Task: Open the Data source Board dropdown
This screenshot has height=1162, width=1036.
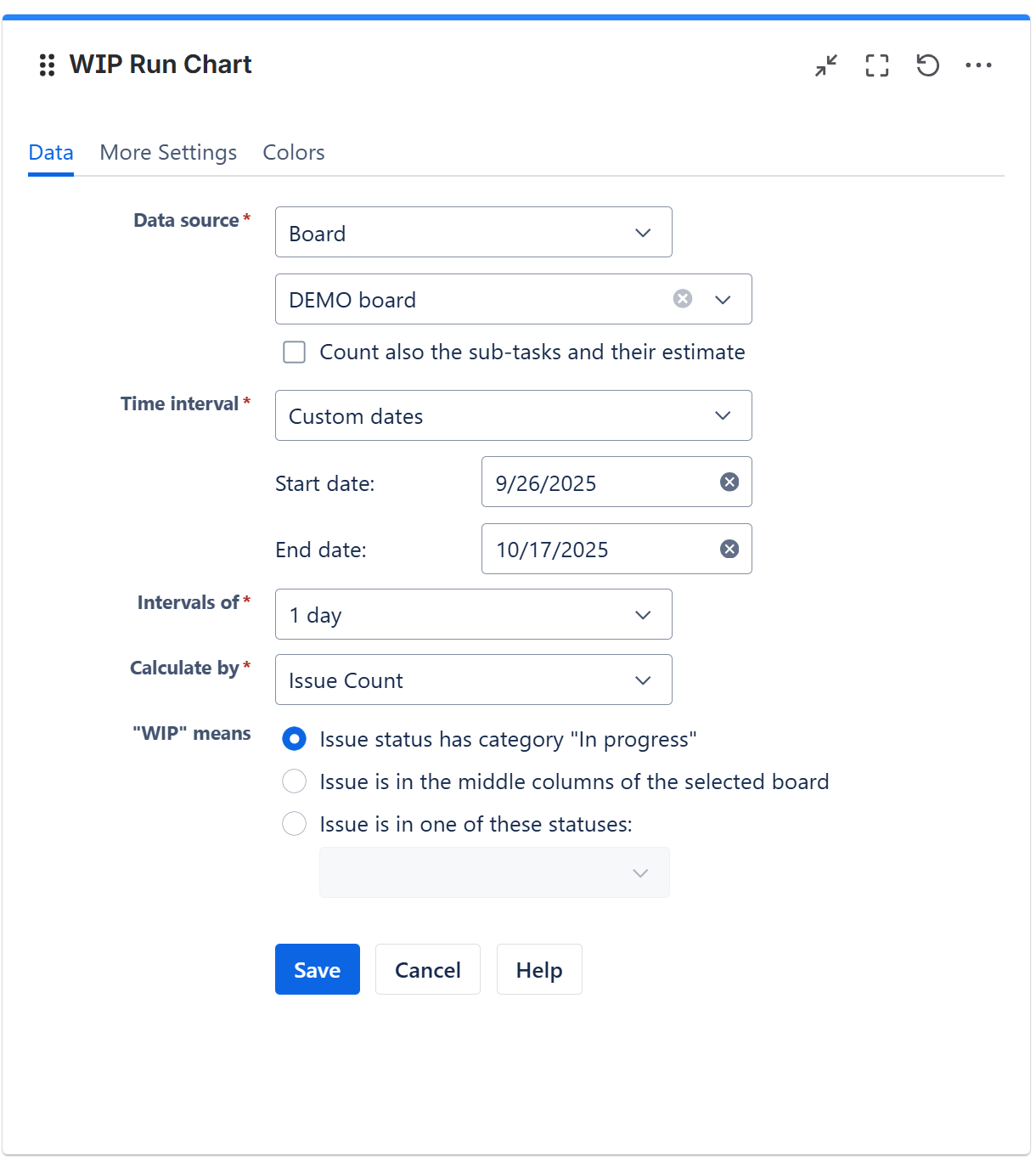Action: (x=473, y=233)
